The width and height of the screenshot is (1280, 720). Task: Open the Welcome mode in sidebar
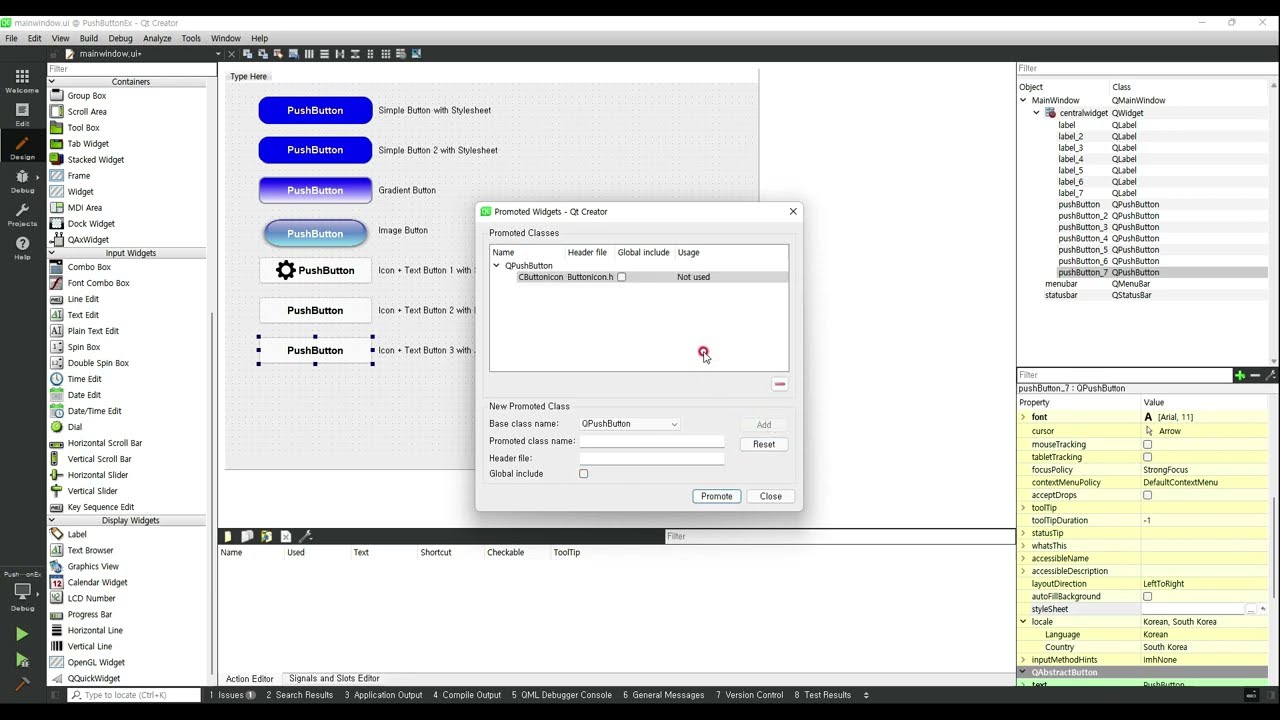22,81
